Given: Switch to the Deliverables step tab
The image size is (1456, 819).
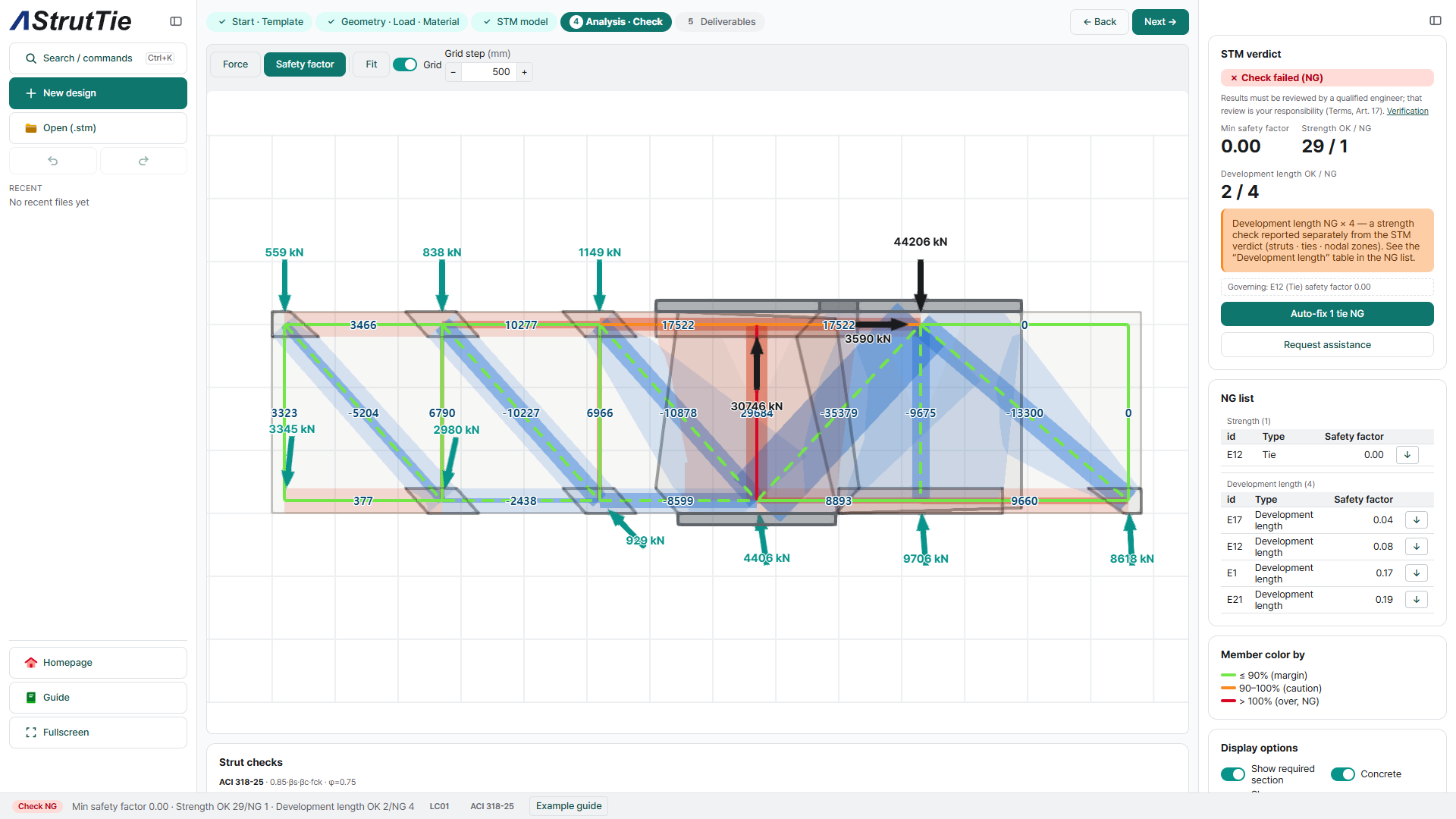Looking at the screenshot, I should 721,22.
